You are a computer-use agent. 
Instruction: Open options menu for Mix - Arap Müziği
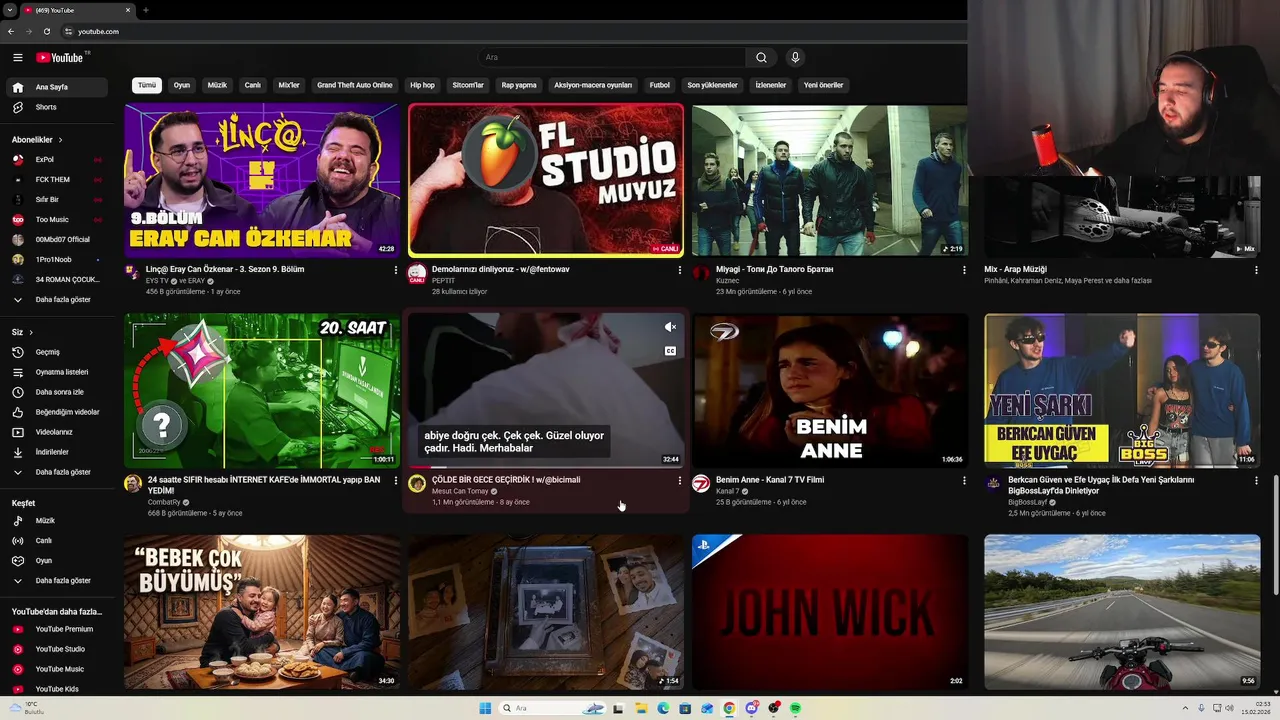tap(1256, 270)
